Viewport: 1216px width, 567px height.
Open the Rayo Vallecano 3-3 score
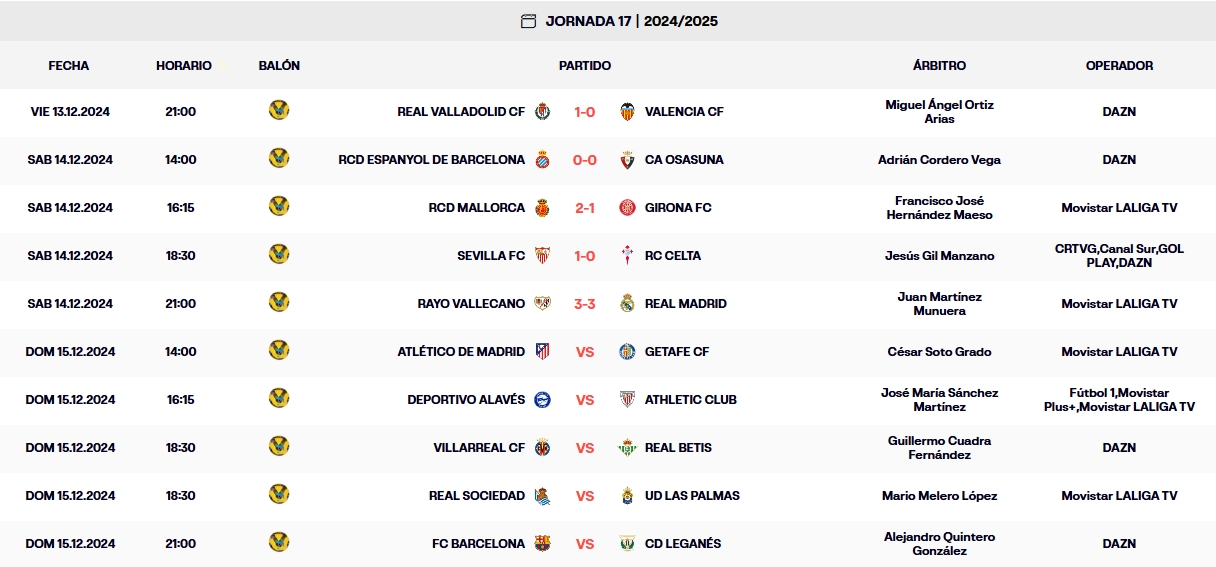point(585,304)
